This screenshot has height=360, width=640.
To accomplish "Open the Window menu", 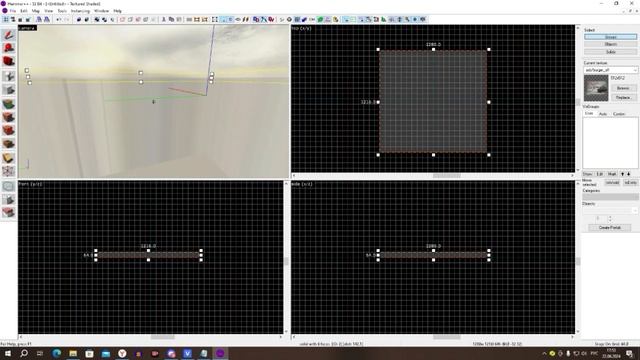I will [101, 11].
